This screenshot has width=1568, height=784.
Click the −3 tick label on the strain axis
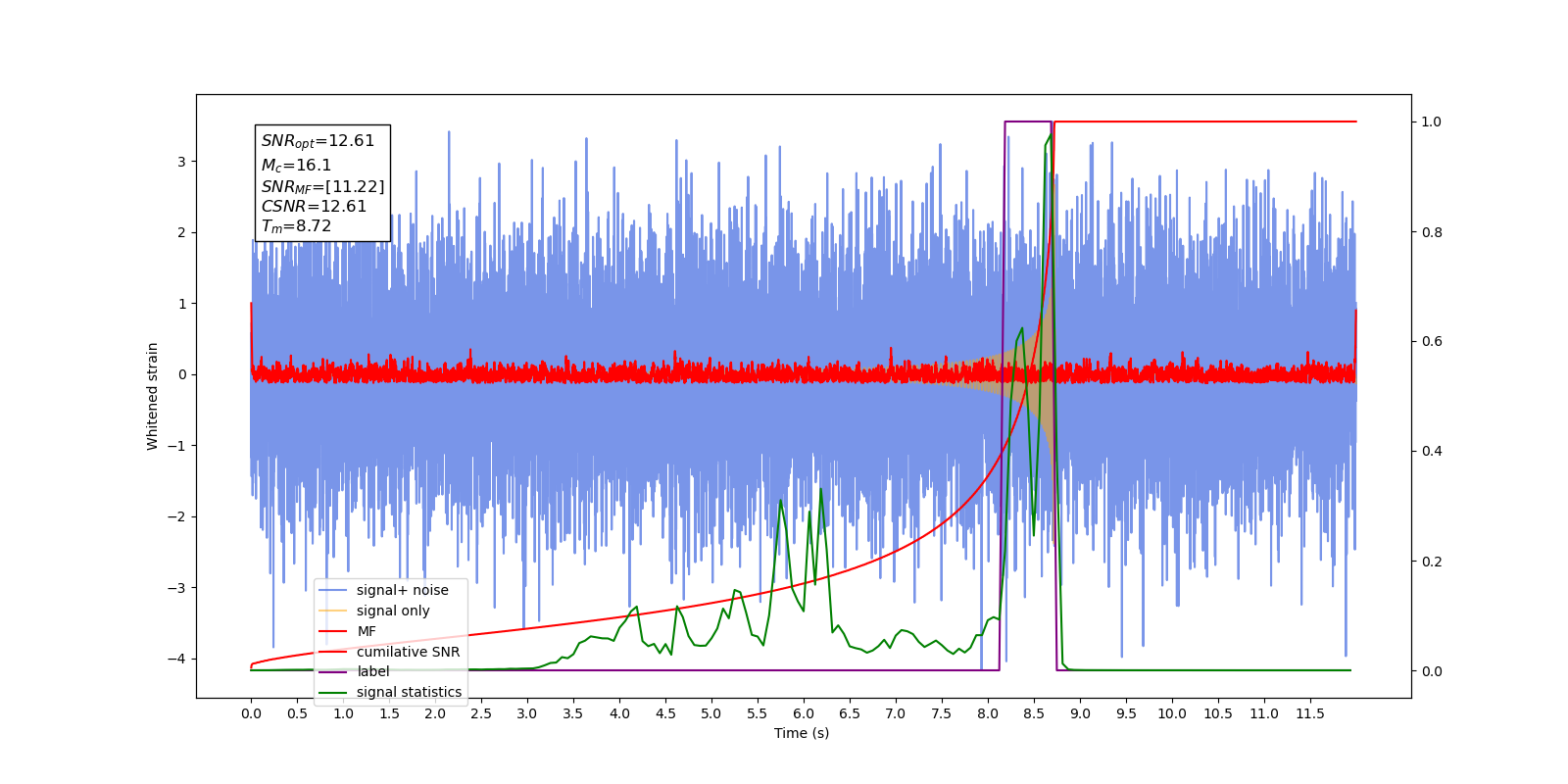[x=176, y=588]
